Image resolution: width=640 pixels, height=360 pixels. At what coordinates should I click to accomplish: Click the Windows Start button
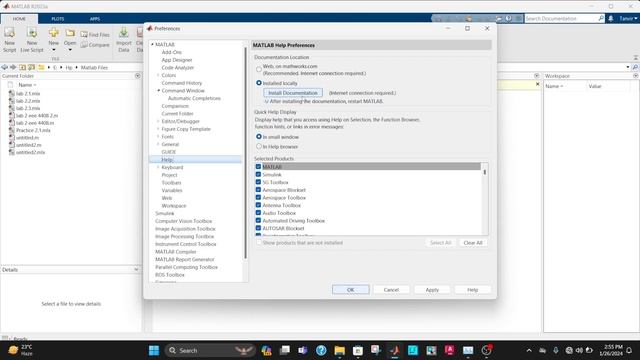(x=154, y=350)
